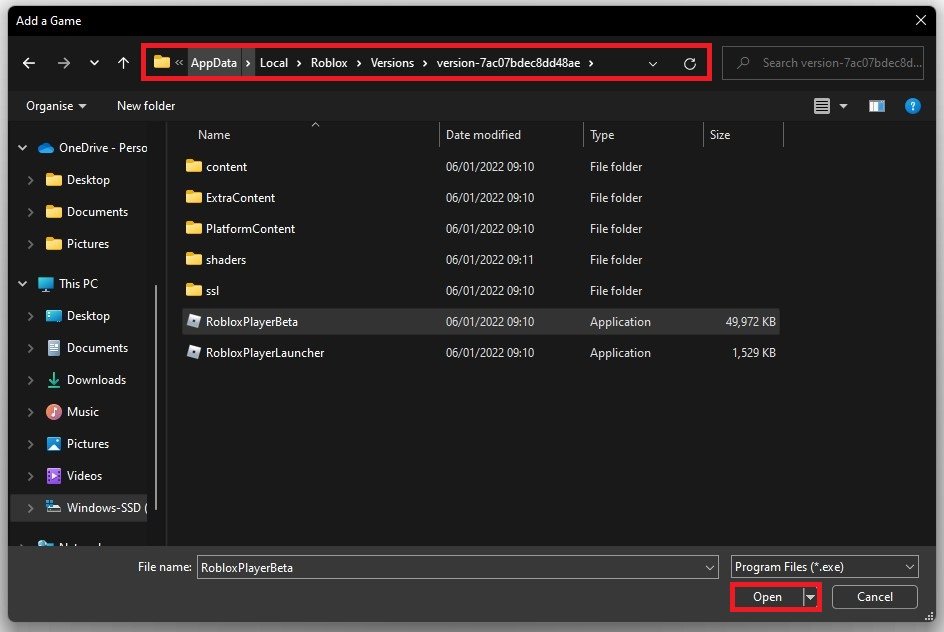This screenshot has width=944, height=632.
Task: Open the Organise menu
Action: (55, 106)
